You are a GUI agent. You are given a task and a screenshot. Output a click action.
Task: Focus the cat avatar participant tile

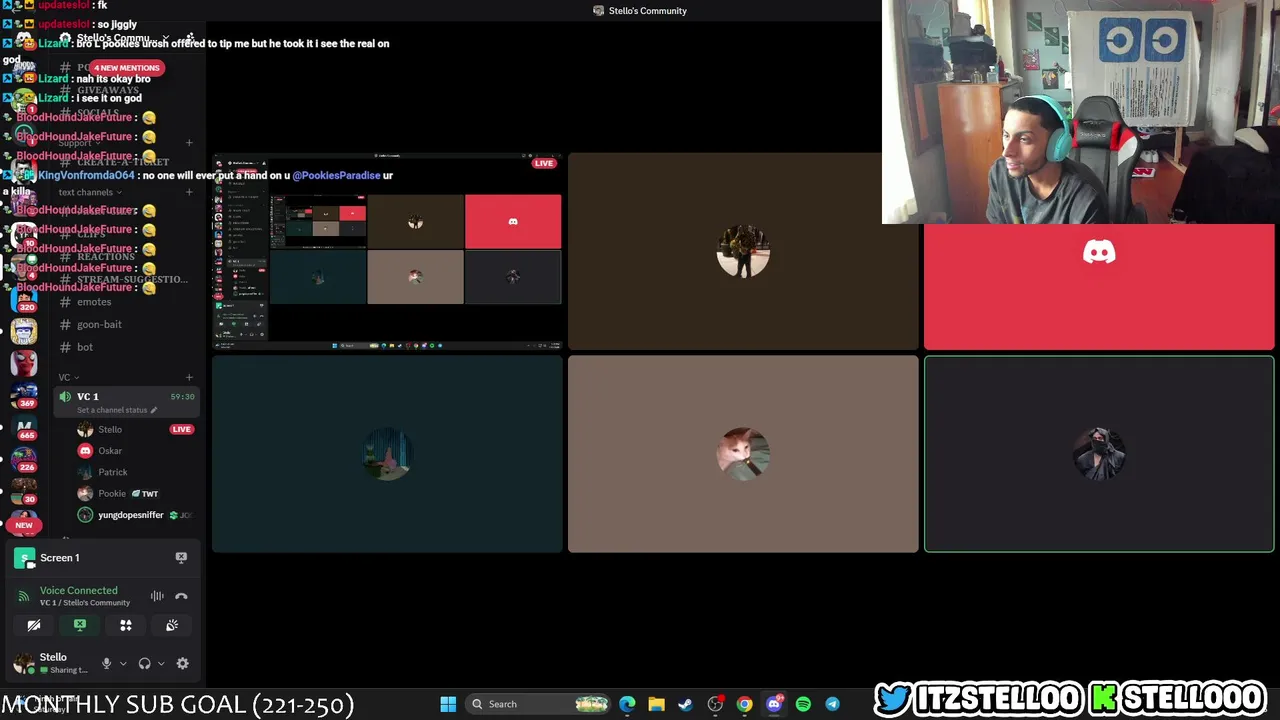click(x=743, y=454)
